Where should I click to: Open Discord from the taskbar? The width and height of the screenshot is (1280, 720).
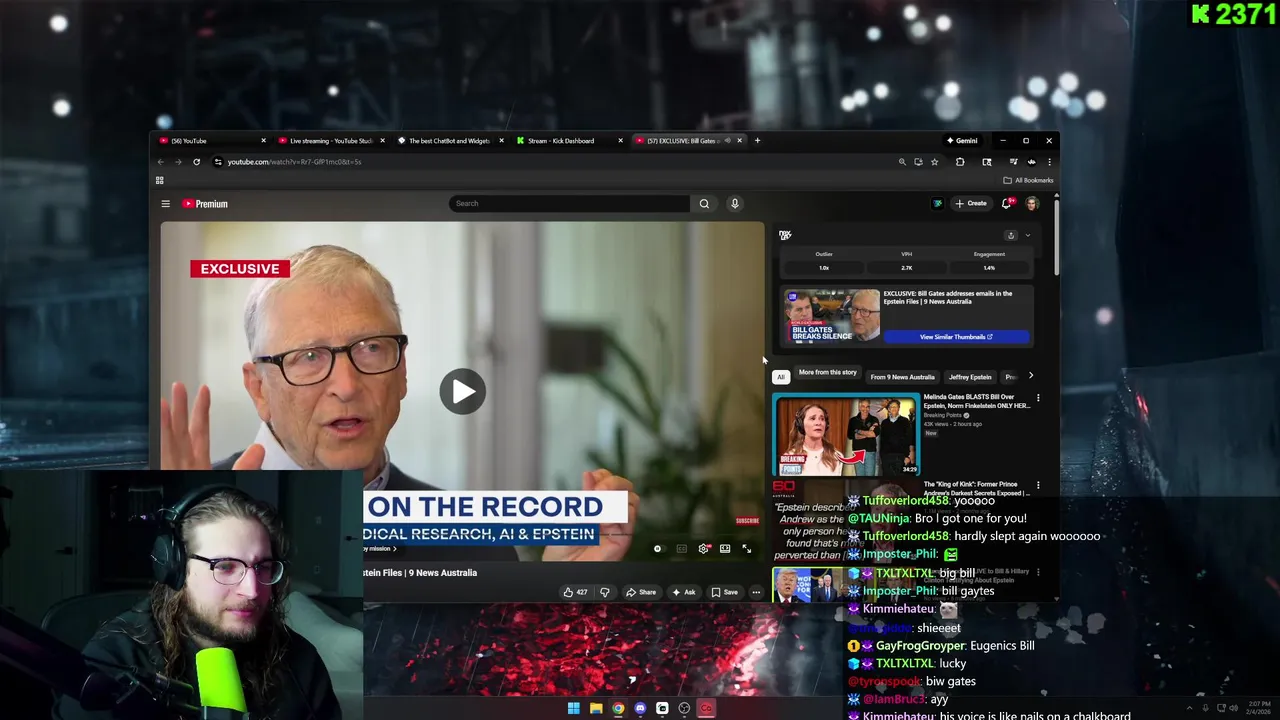coord(640,709)
